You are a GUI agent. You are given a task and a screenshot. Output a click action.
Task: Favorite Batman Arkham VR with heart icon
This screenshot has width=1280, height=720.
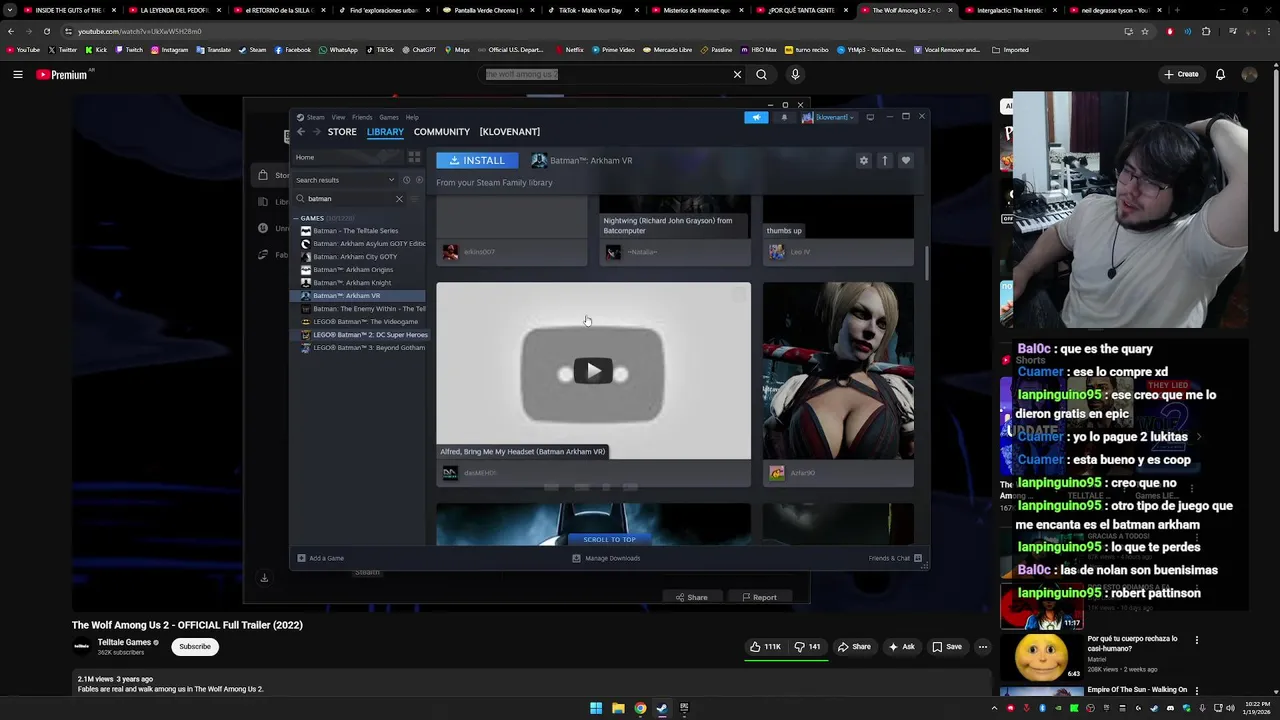point(906,160)
